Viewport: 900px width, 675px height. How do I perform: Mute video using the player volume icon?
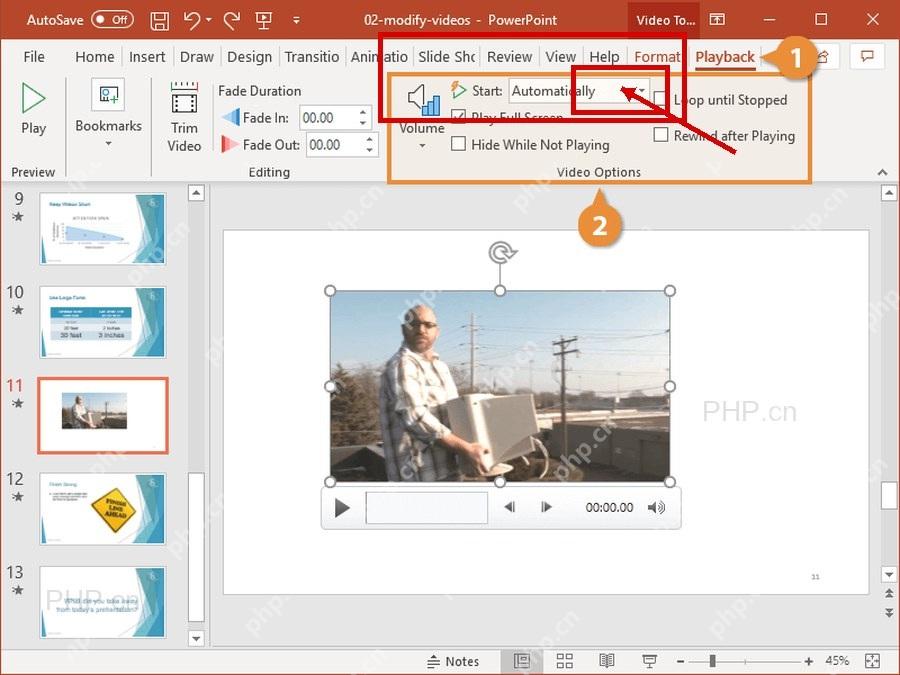tap(656, 507)
